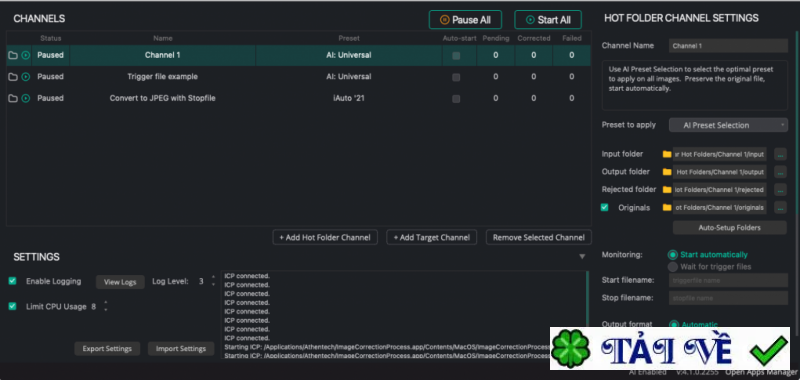Click Export Settings button

coord(107,349)
